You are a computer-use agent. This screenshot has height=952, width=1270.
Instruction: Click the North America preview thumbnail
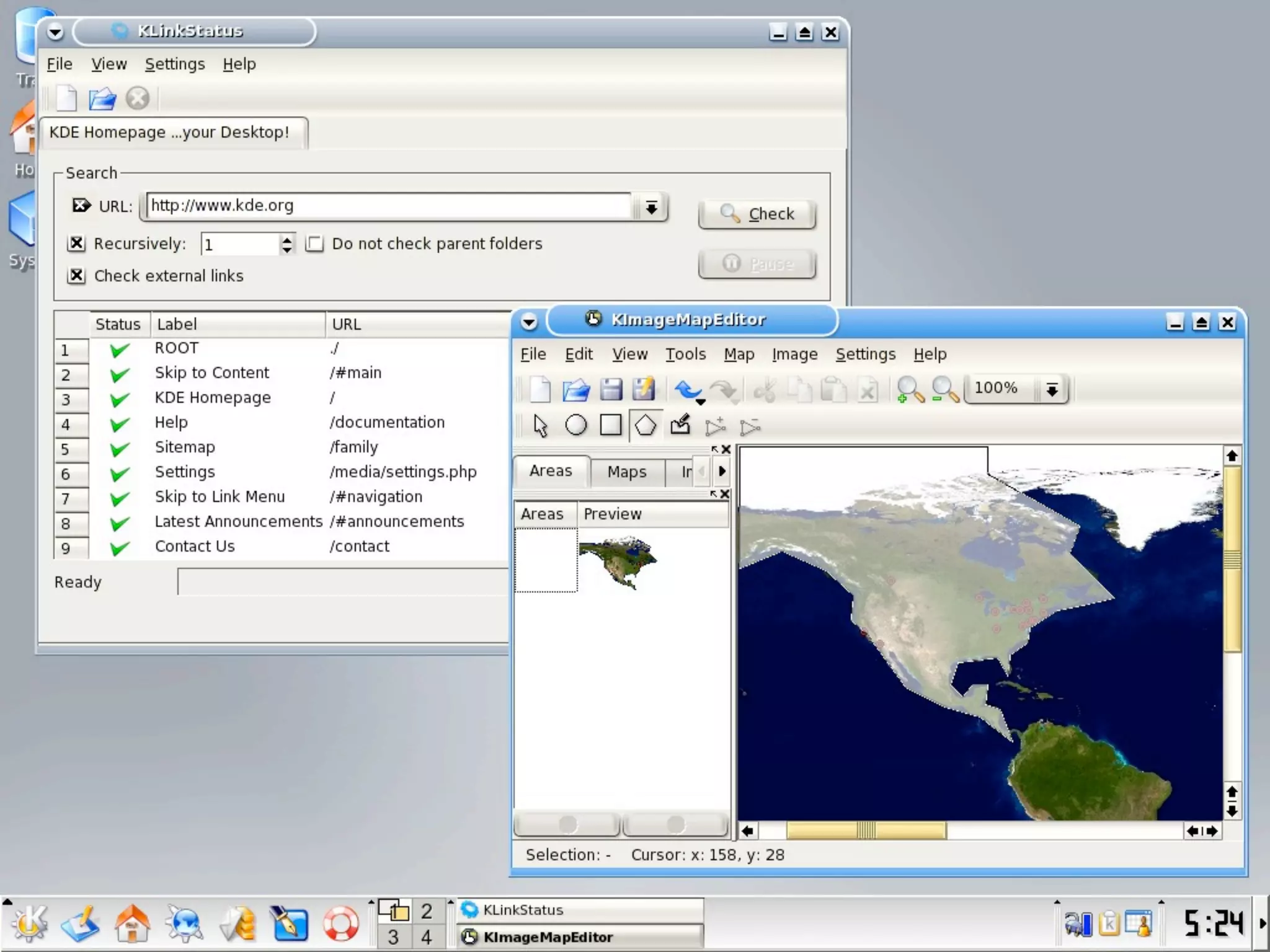(618, 562)
